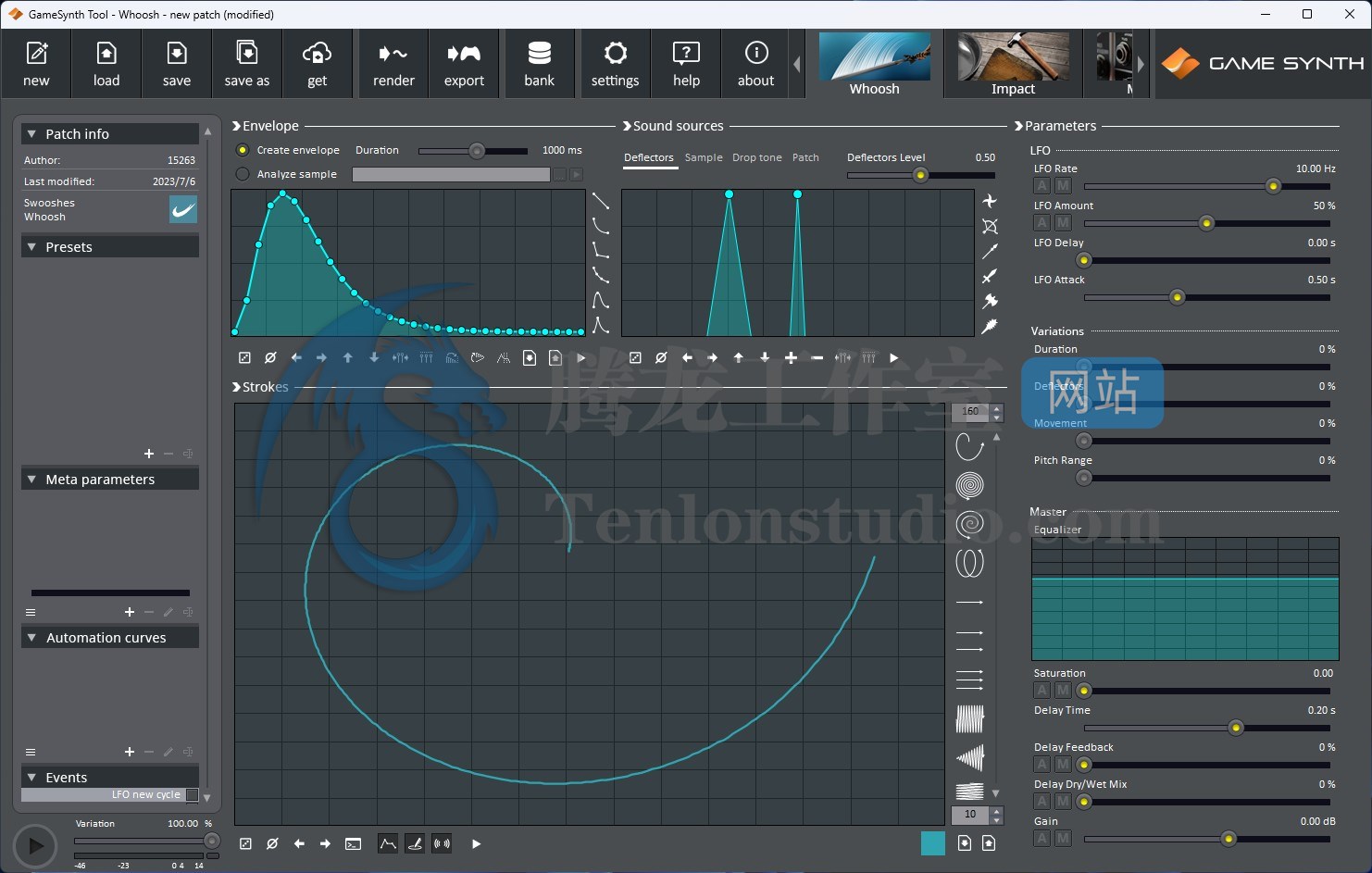This screenshot has width=1372, height=873.
Task: Toggle the LFO new cycle event checkbox
Action: [192, 795]
